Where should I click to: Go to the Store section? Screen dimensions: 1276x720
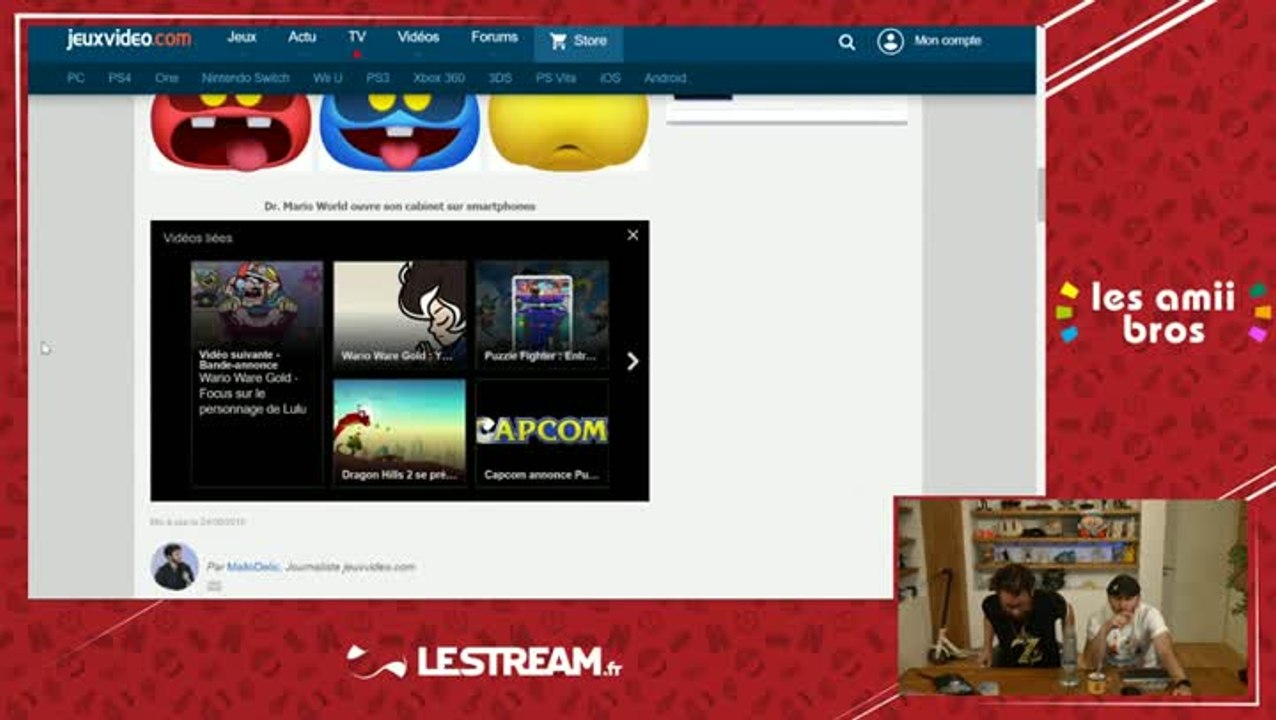[579, 41]
